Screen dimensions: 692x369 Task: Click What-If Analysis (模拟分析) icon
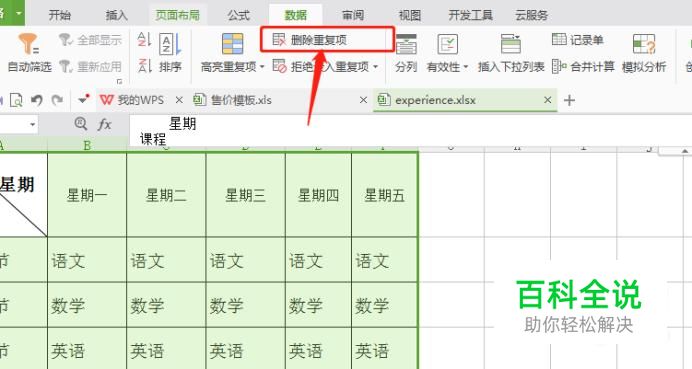pyautogui.click(x=643, y=44)
